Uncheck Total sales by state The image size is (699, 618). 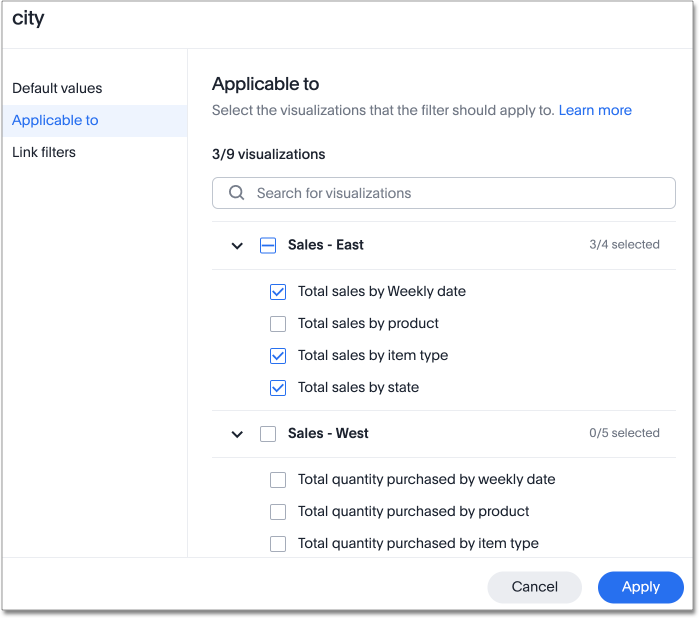pyautogui.click(x=278, y=388)
